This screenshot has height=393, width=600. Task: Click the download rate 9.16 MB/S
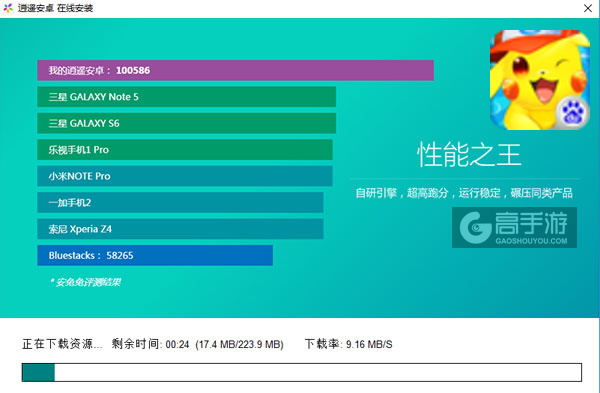click(369, 344)
